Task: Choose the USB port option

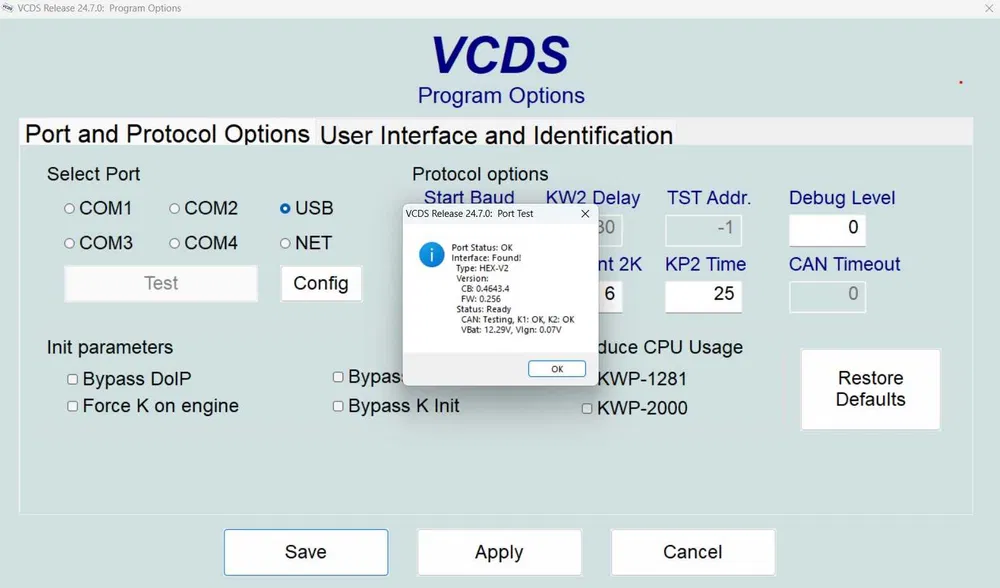Action: [x=286, y=209]
